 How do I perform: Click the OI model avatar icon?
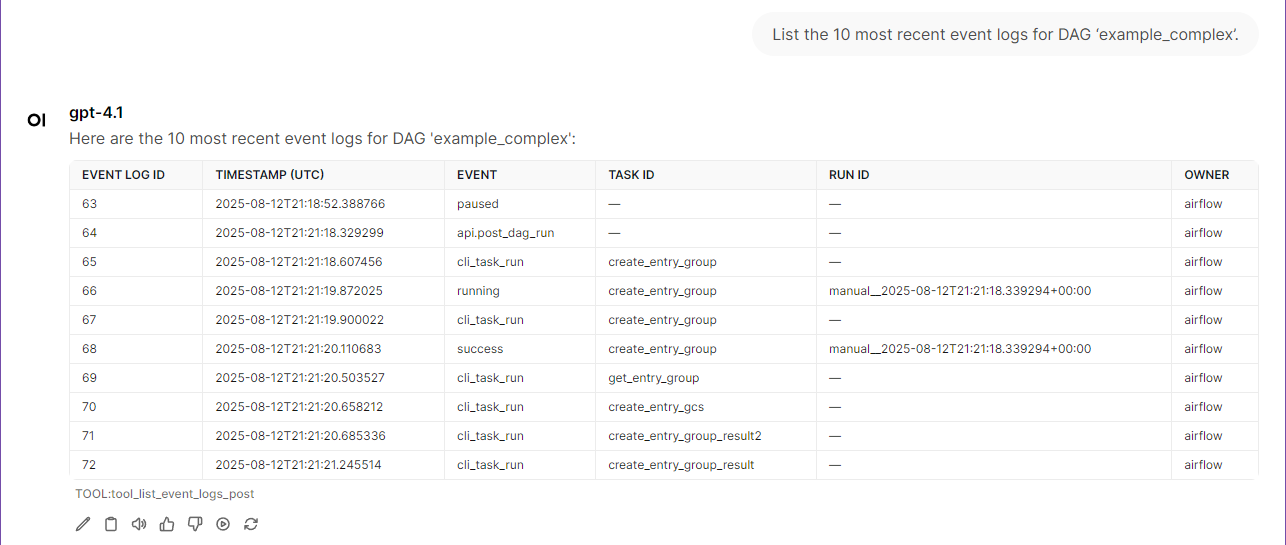(x=37, y=120)
